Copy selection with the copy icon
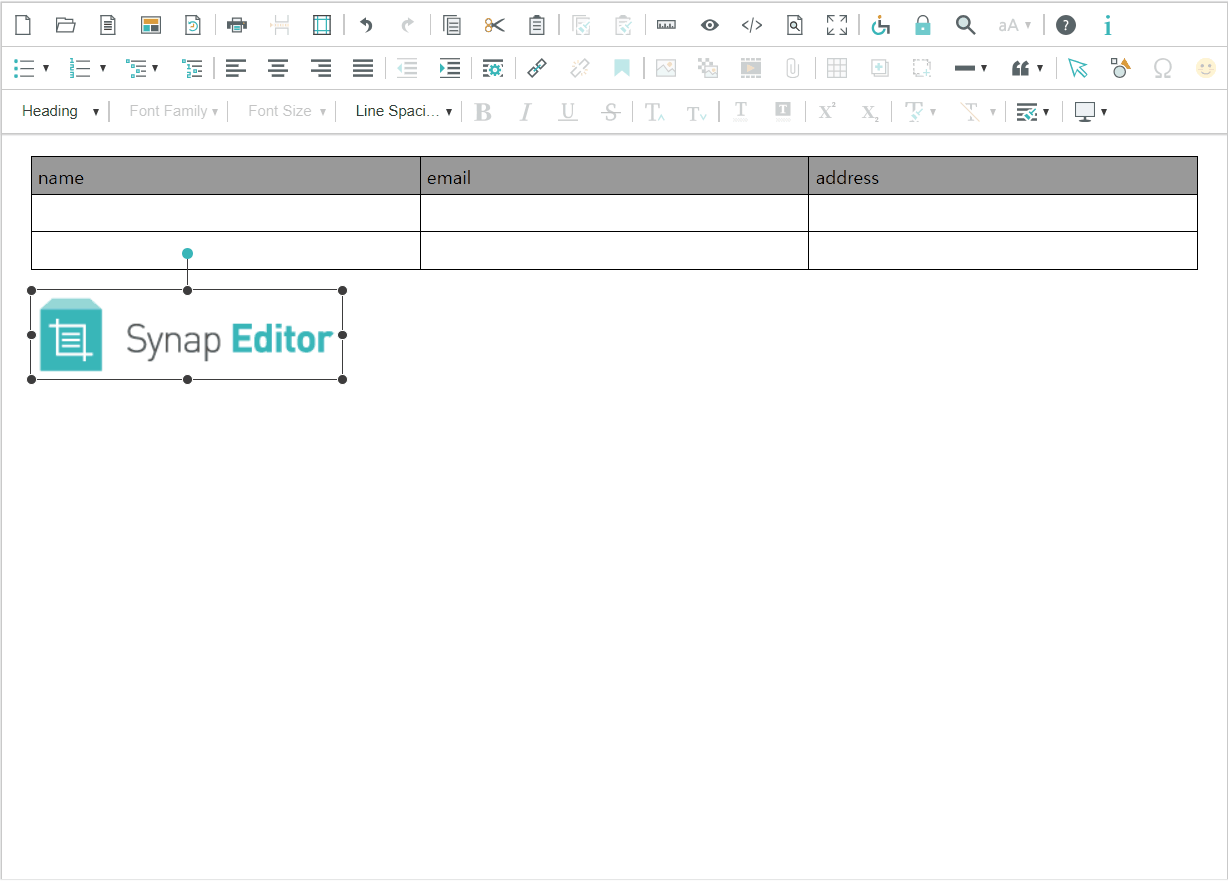Viewport: 1228px width, 887px height. tap(452, 25)
